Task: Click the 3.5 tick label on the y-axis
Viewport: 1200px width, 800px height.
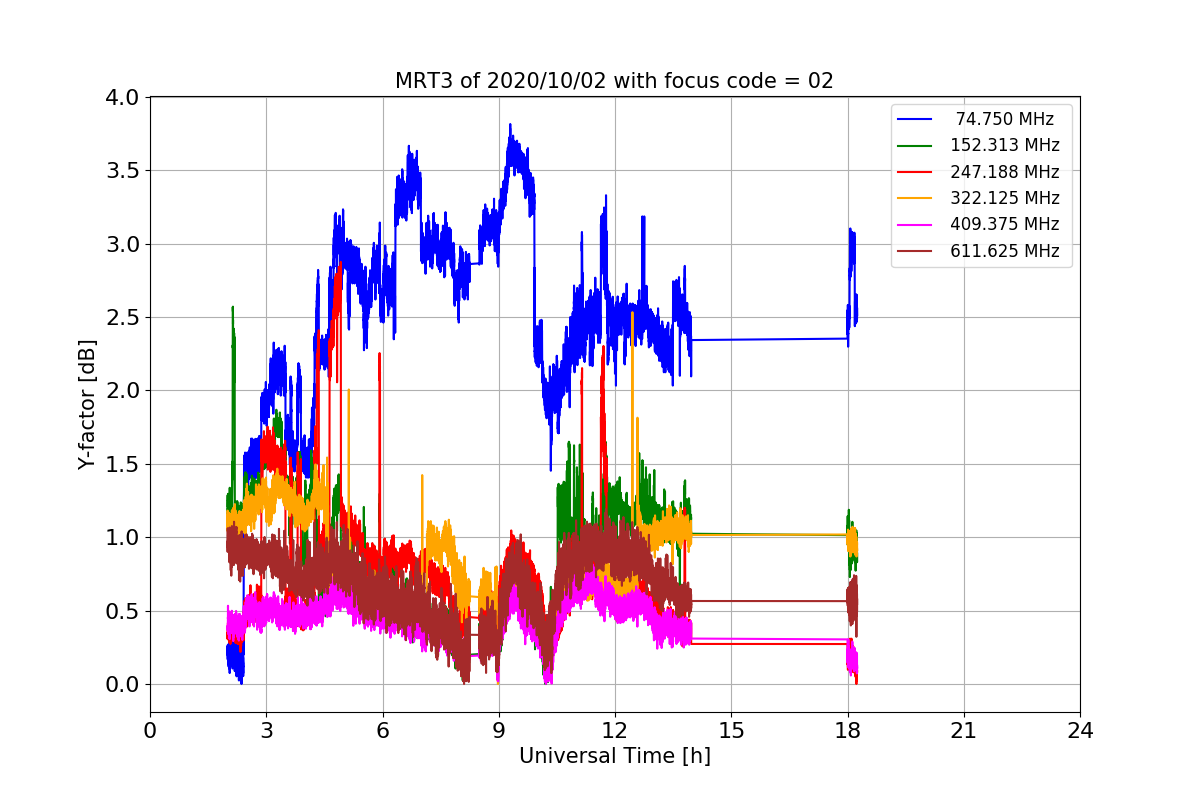Action: 122,170
